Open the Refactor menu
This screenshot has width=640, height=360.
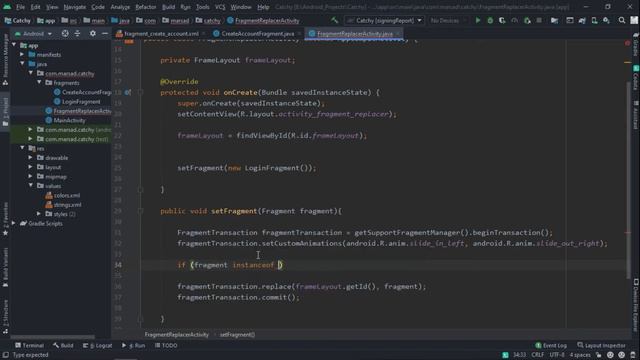146,7
